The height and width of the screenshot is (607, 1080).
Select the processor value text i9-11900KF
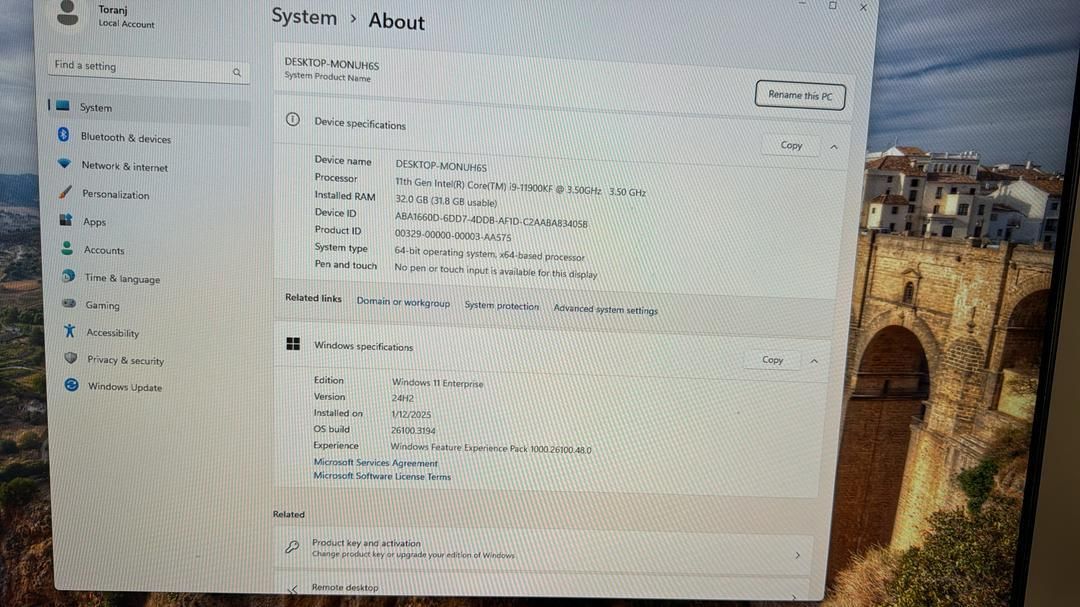point(520,187)
